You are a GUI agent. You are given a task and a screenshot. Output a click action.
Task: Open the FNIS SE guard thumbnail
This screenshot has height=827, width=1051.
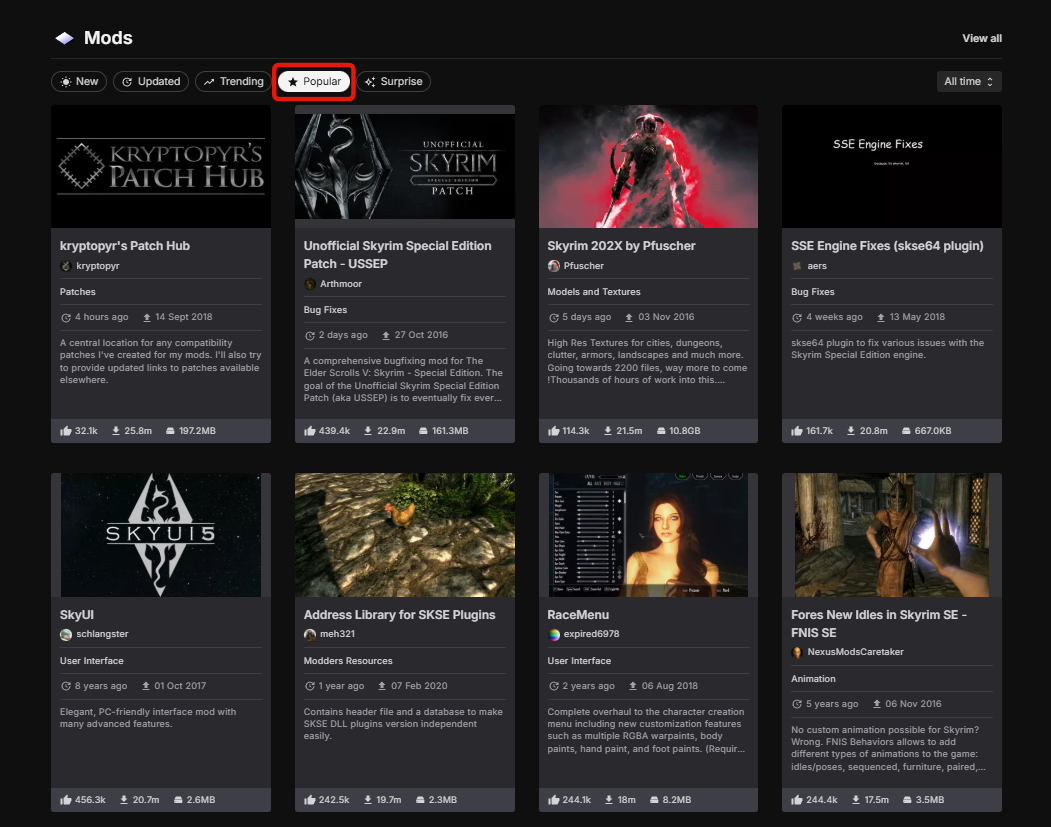(x=891, y=535)
